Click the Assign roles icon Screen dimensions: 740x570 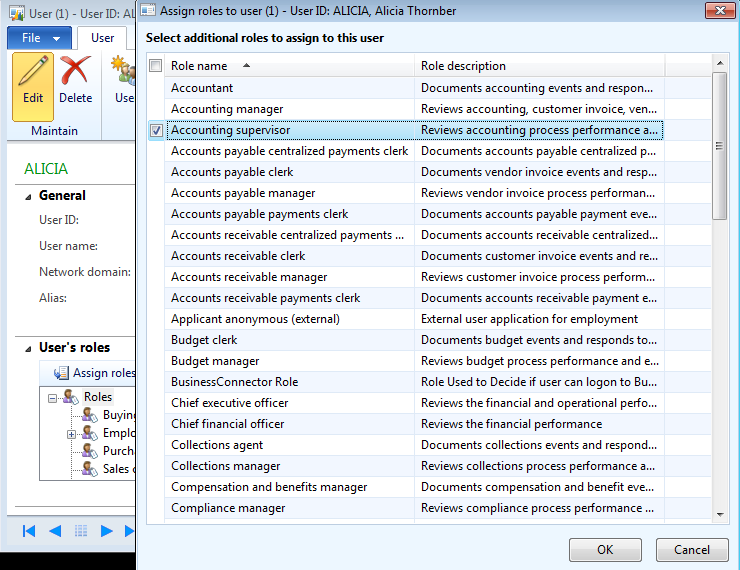click(62, 373)
